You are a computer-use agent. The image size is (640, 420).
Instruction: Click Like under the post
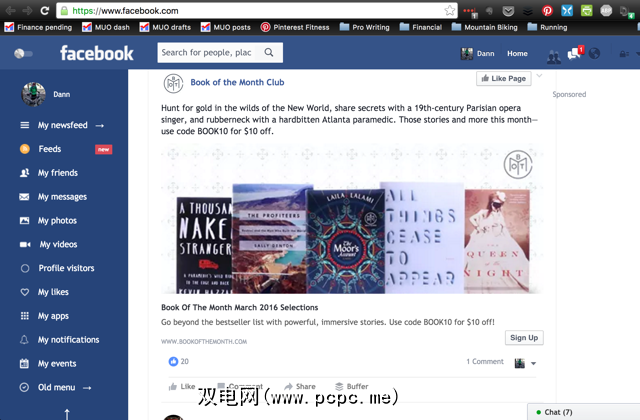tap(182, 387)
